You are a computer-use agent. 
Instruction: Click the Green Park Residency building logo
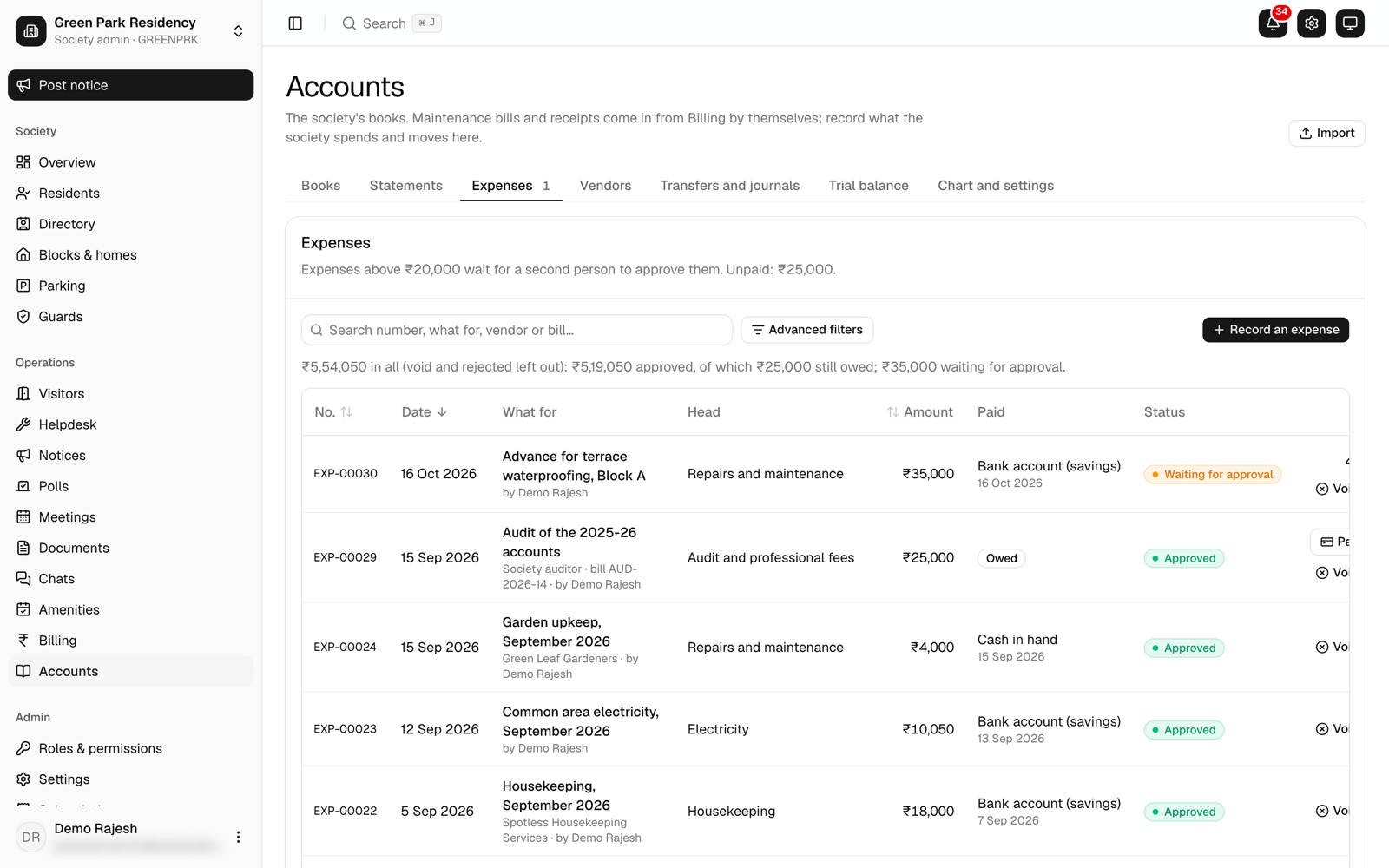coord(31,31)
